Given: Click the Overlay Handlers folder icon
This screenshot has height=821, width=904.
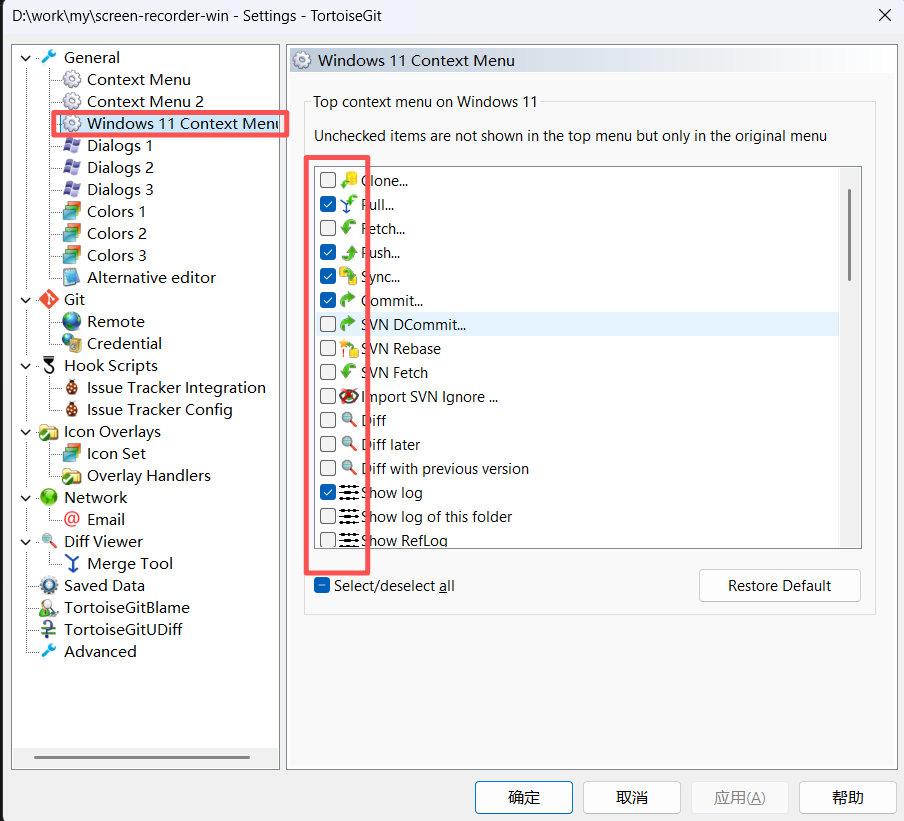Looking at the screenshot, I should pos(71,476).
